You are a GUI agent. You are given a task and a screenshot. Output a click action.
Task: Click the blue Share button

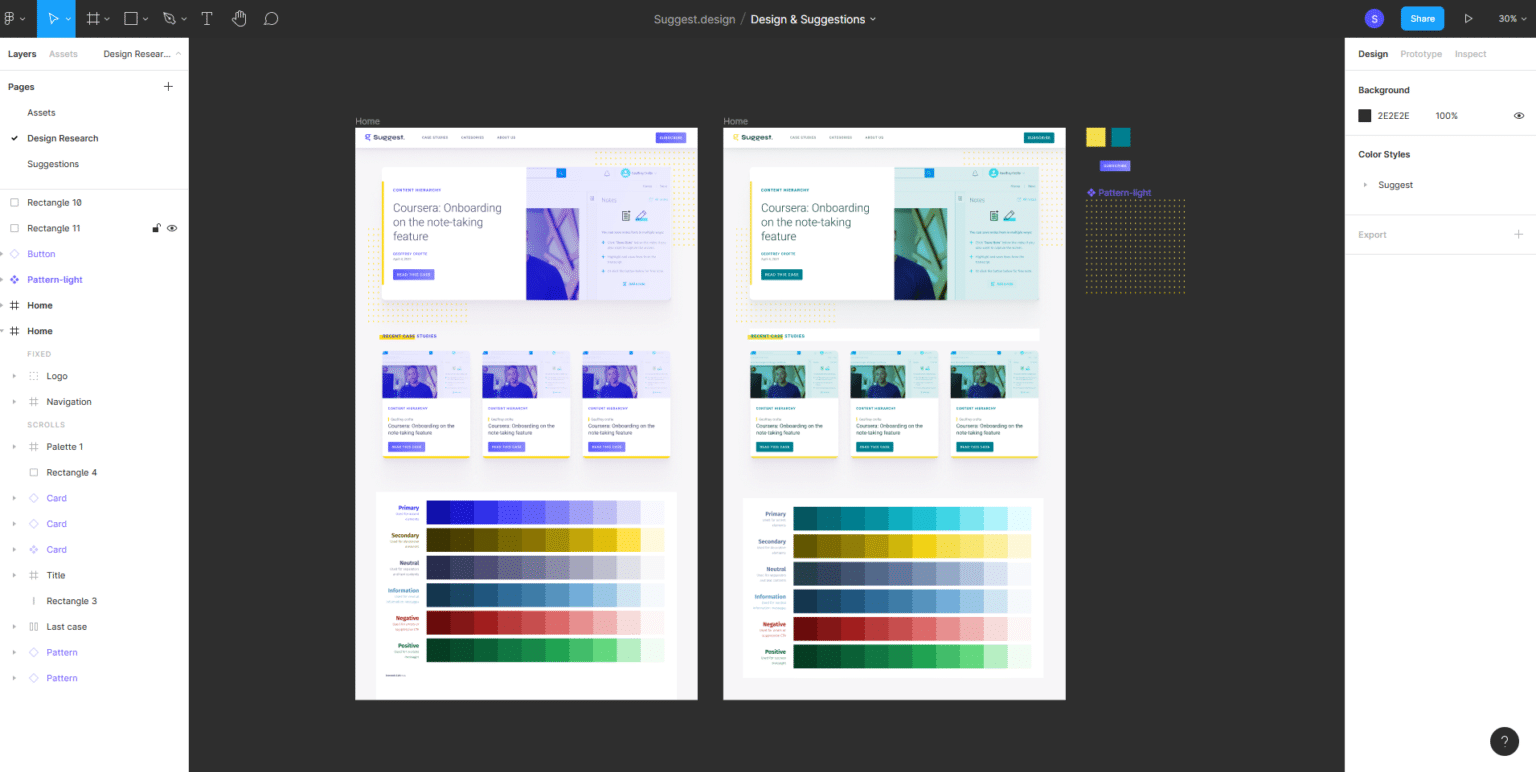pyautogui.click(x=1422, y=19)
